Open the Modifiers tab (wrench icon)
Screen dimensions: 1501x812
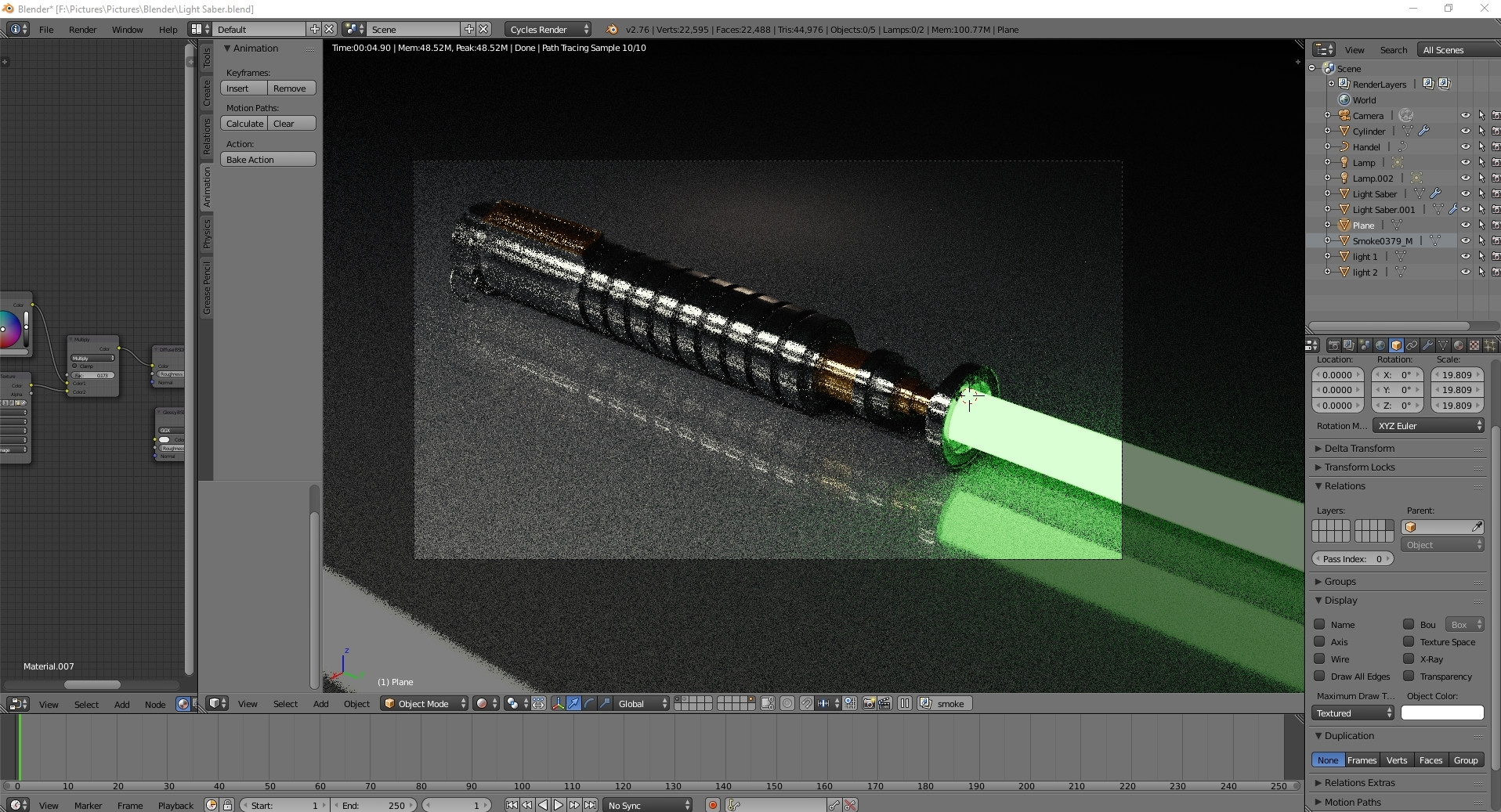pyautogui.click(x=1427, y=345)
